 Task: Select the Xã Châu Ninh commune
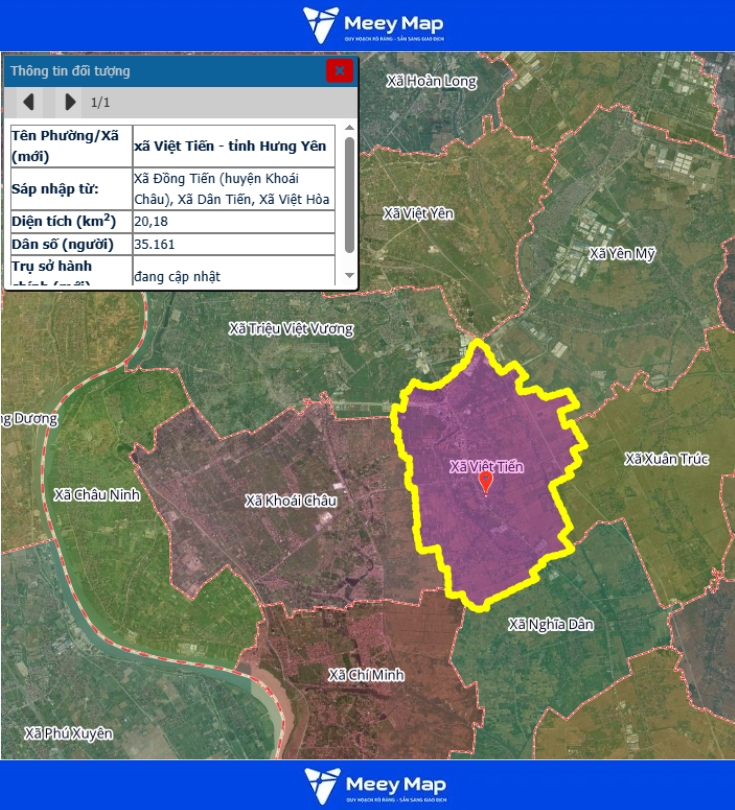(97, 495)
